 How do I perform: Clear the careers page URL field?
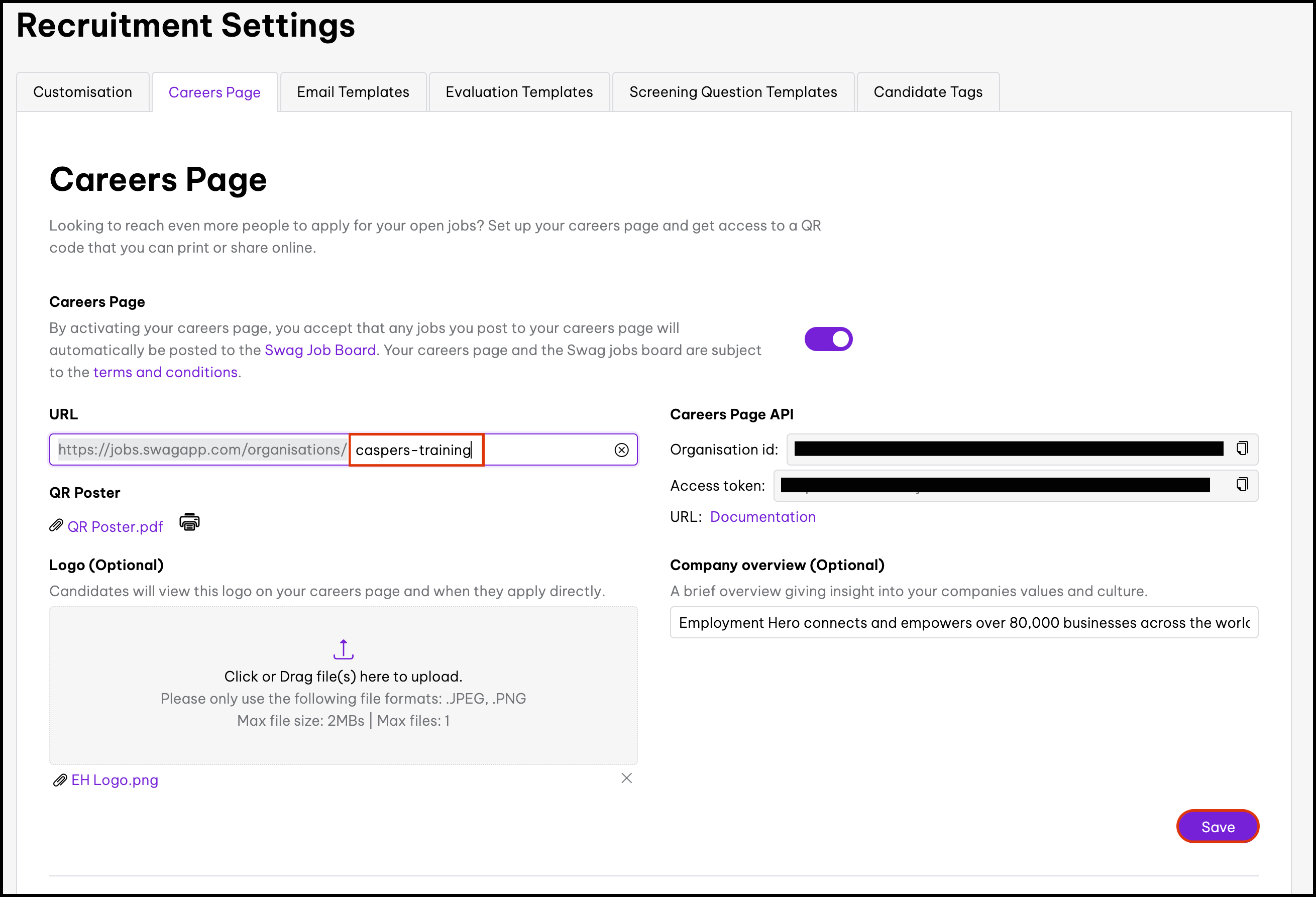click(x=621, y=450)
